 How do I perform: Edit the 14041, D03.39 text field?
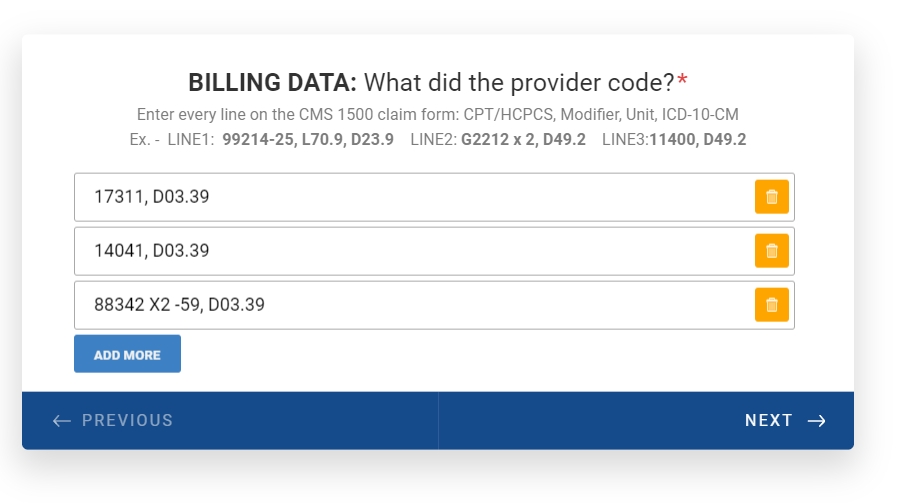click(x=410, y=251)
